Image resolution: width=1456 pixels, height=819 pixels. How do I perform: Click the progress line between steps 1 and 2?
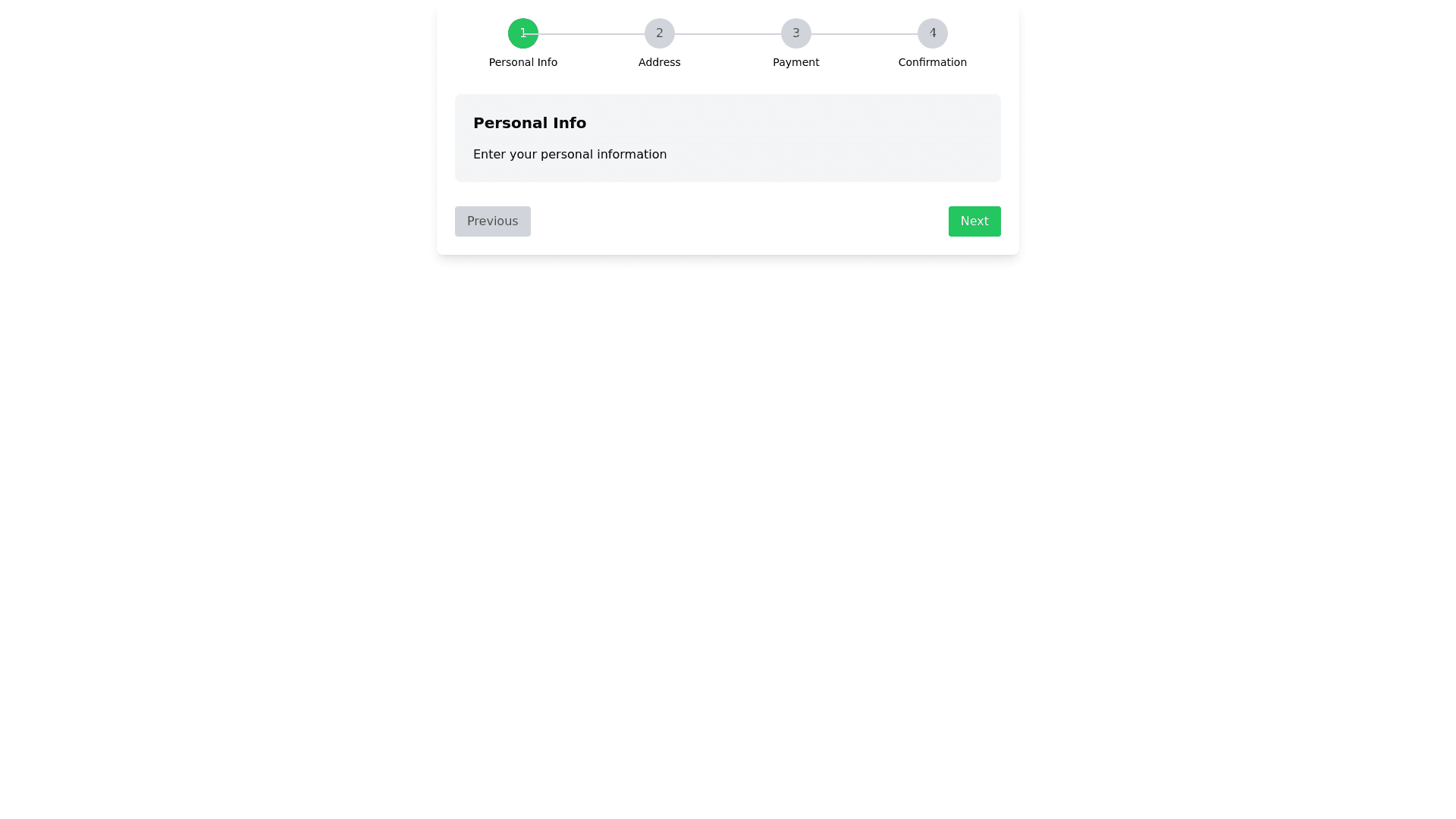click(x=591, y=33)
